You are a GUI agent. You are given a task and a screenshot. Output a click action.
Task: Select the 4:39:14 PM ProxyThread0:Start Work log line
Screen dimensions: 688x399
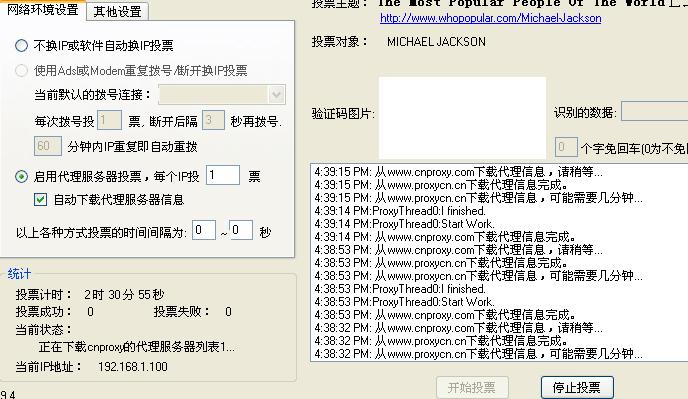405,224
